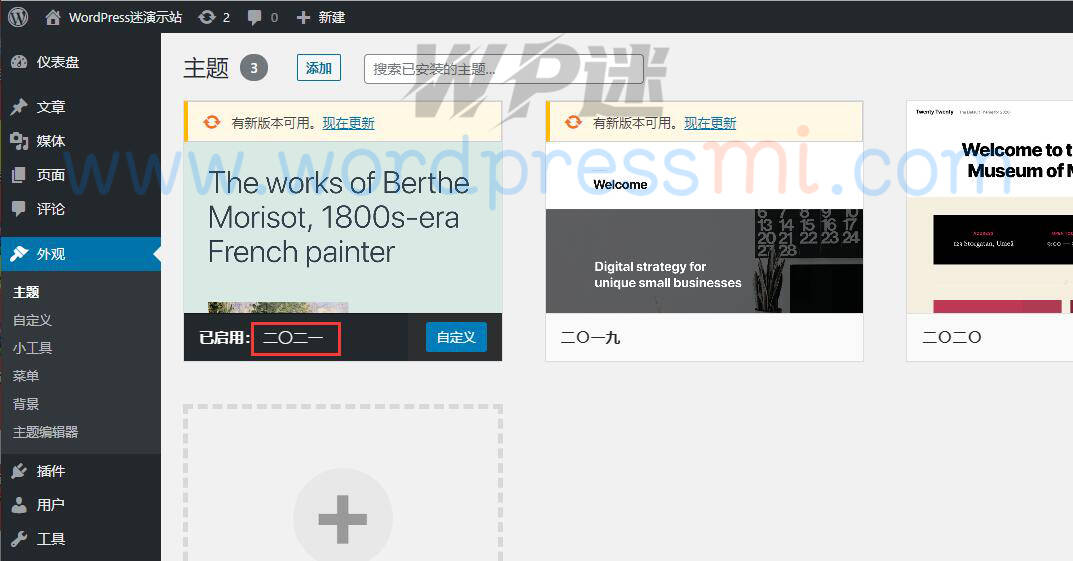Click the WordPress logo icon
The height and width of the screenshot is (561, 1073).
18,17
